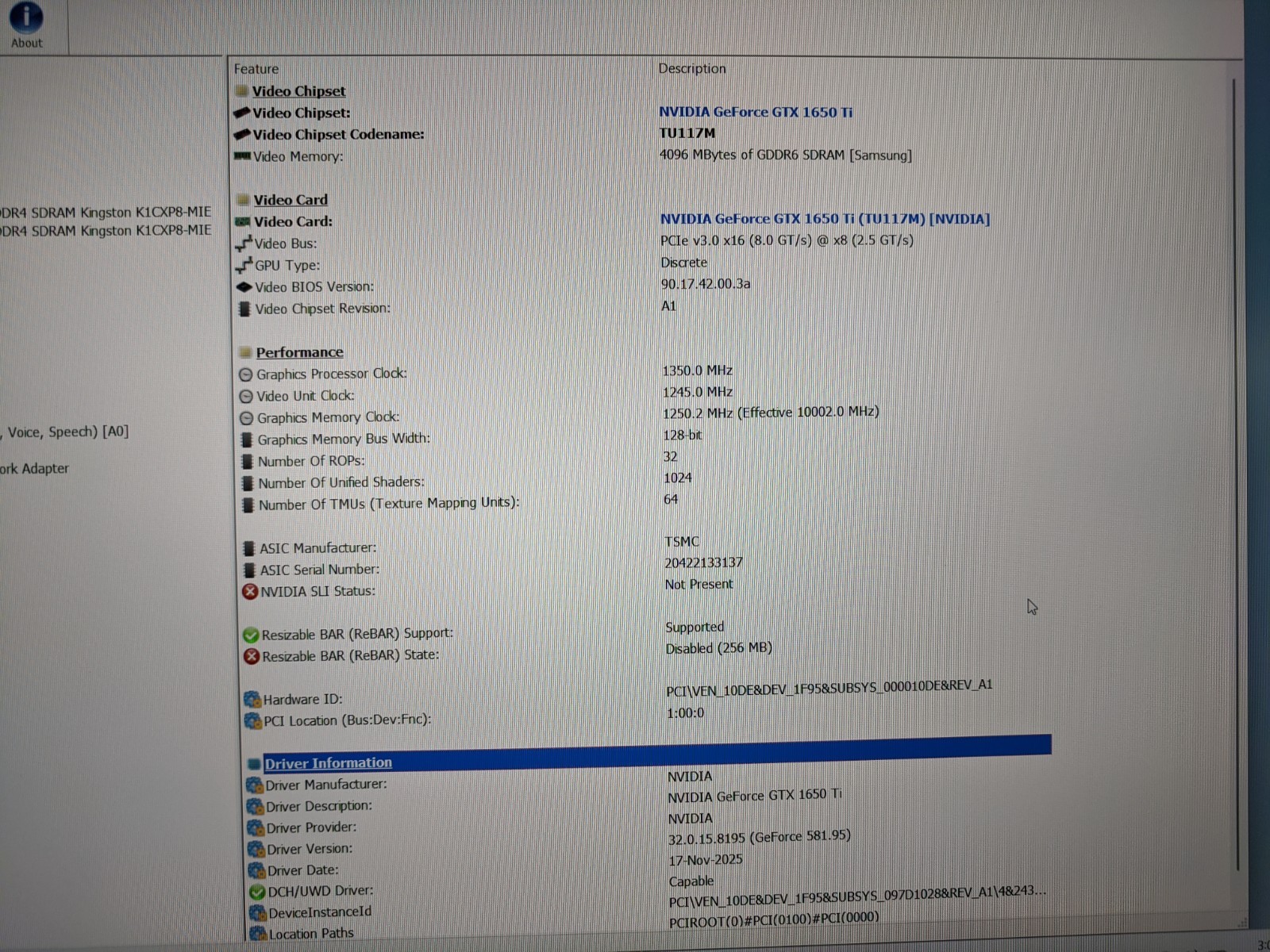Select the 'TSMC' manufacturer value
This screenshot has width=1270, height=952.
682,542
